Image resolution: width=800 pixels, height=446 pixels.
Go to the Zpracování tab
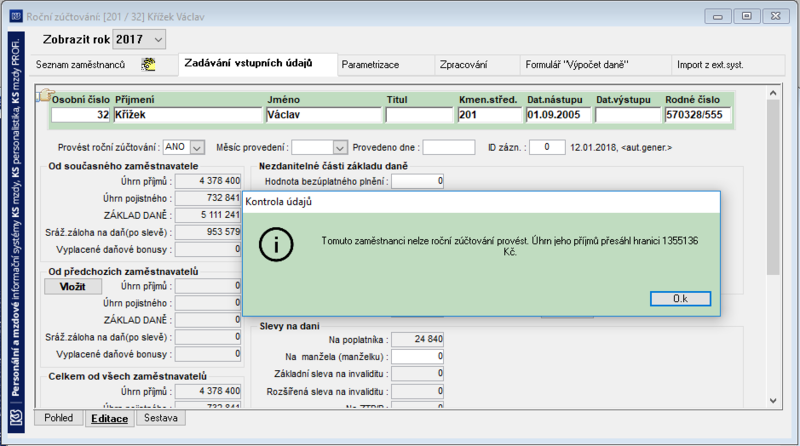478,65
